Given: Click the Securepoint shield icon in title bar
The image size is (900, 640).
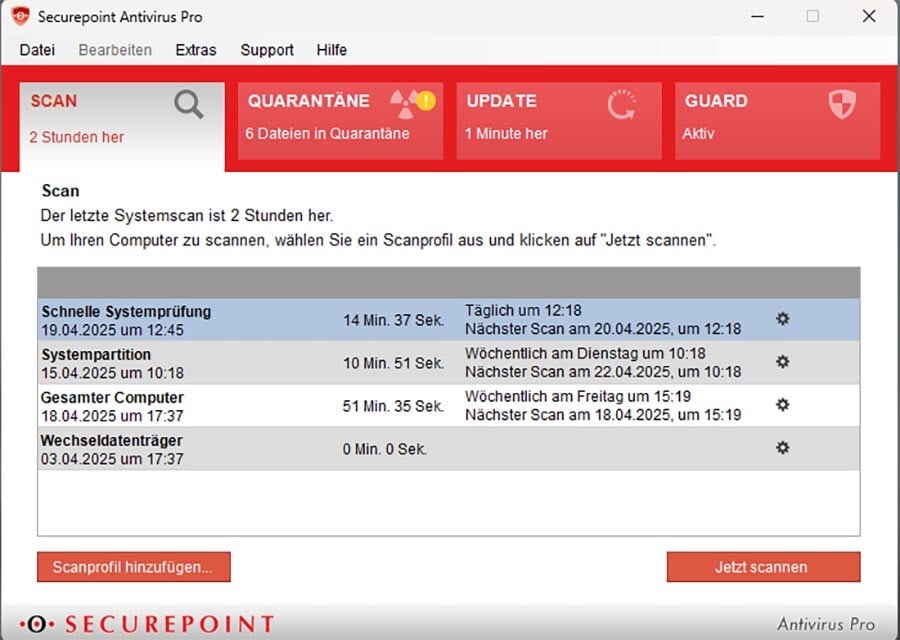Looking at the screenshot, I should point(20,16).
